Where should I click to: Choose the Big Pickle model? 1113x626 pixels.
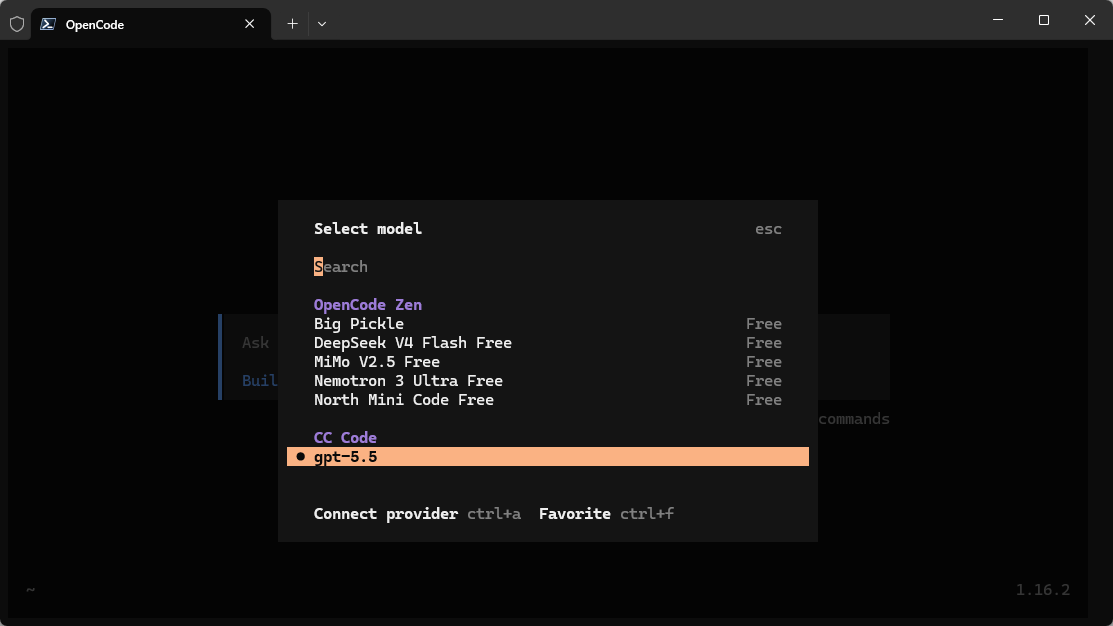point(547,324)
